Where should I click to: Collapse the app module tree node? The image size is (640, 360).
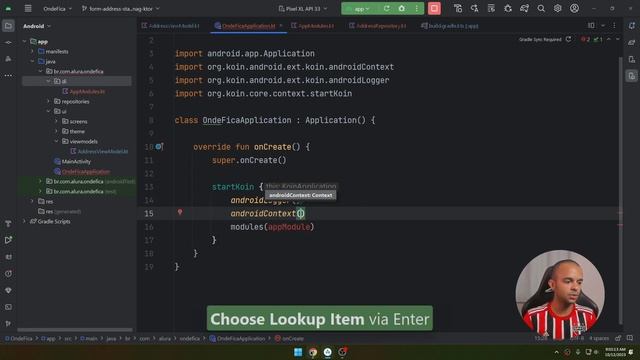point(24,42)
